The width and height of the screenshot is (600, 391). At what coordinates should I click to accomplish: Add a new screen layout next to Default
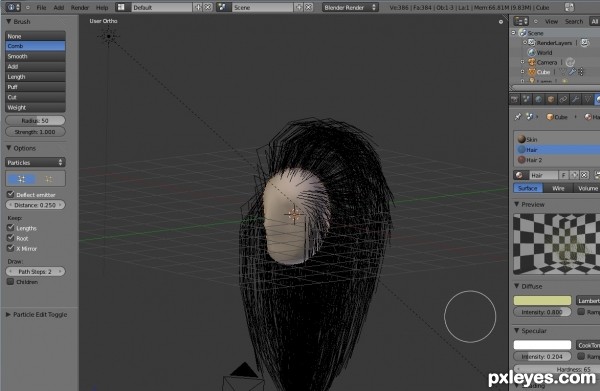pos(198,7)
